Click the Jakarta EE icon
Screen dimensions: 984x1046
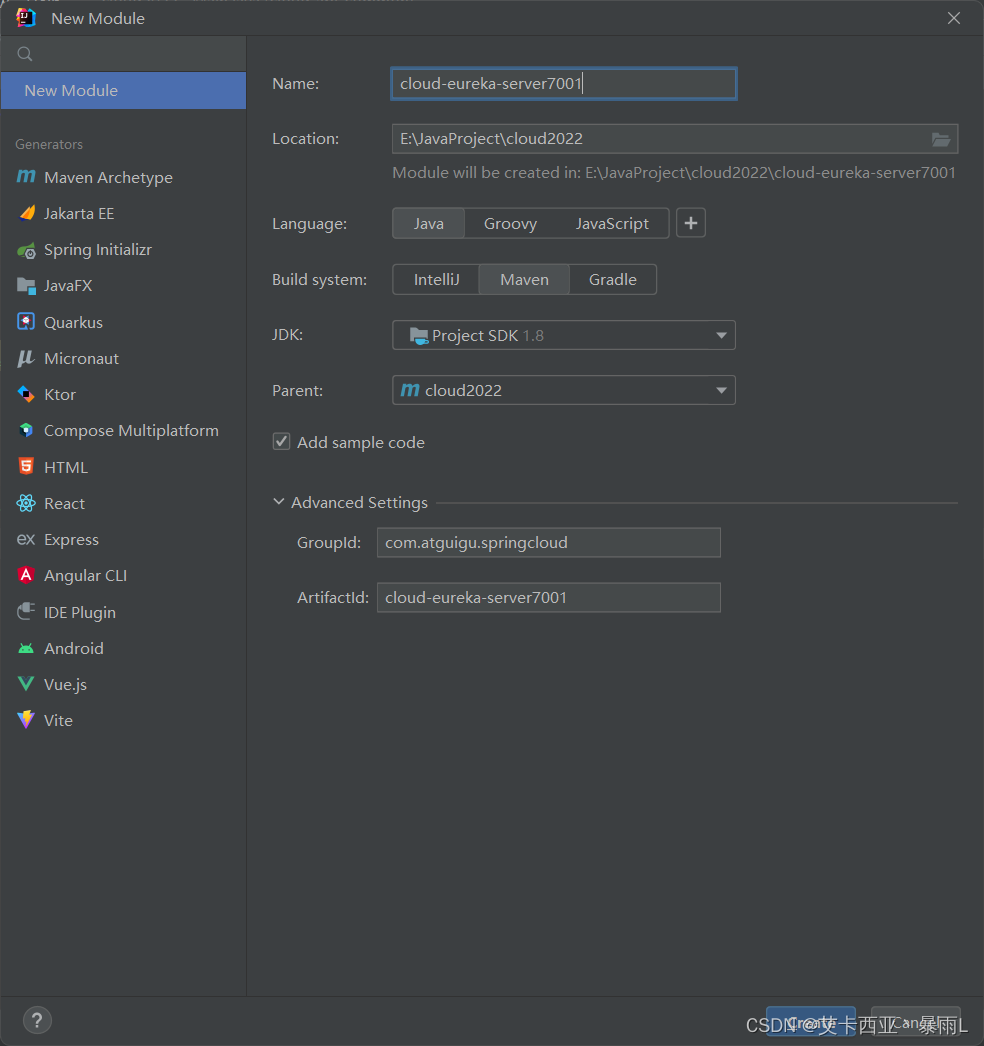point(27,213)
